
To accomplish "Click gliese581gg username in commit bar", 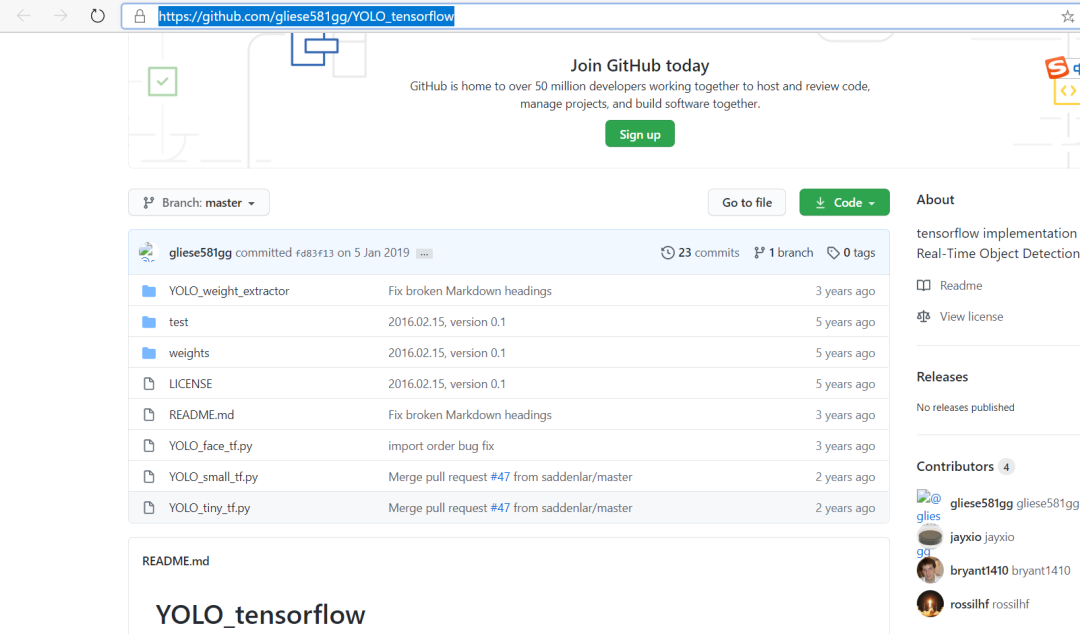I will coord(200,253).
